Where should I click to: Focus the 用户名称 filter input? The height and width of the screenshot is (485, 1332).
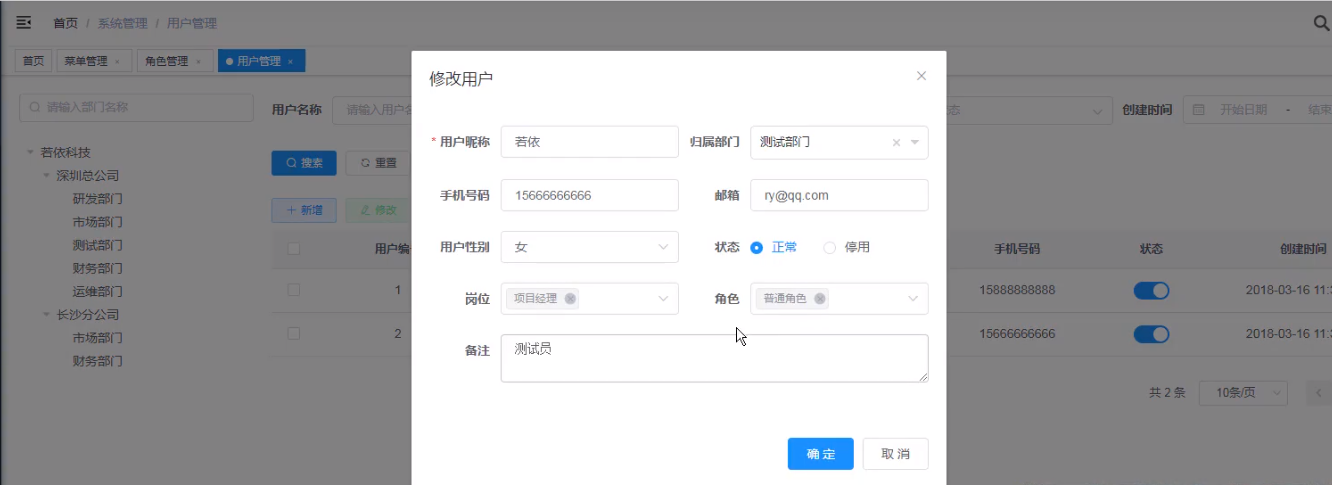372,110
